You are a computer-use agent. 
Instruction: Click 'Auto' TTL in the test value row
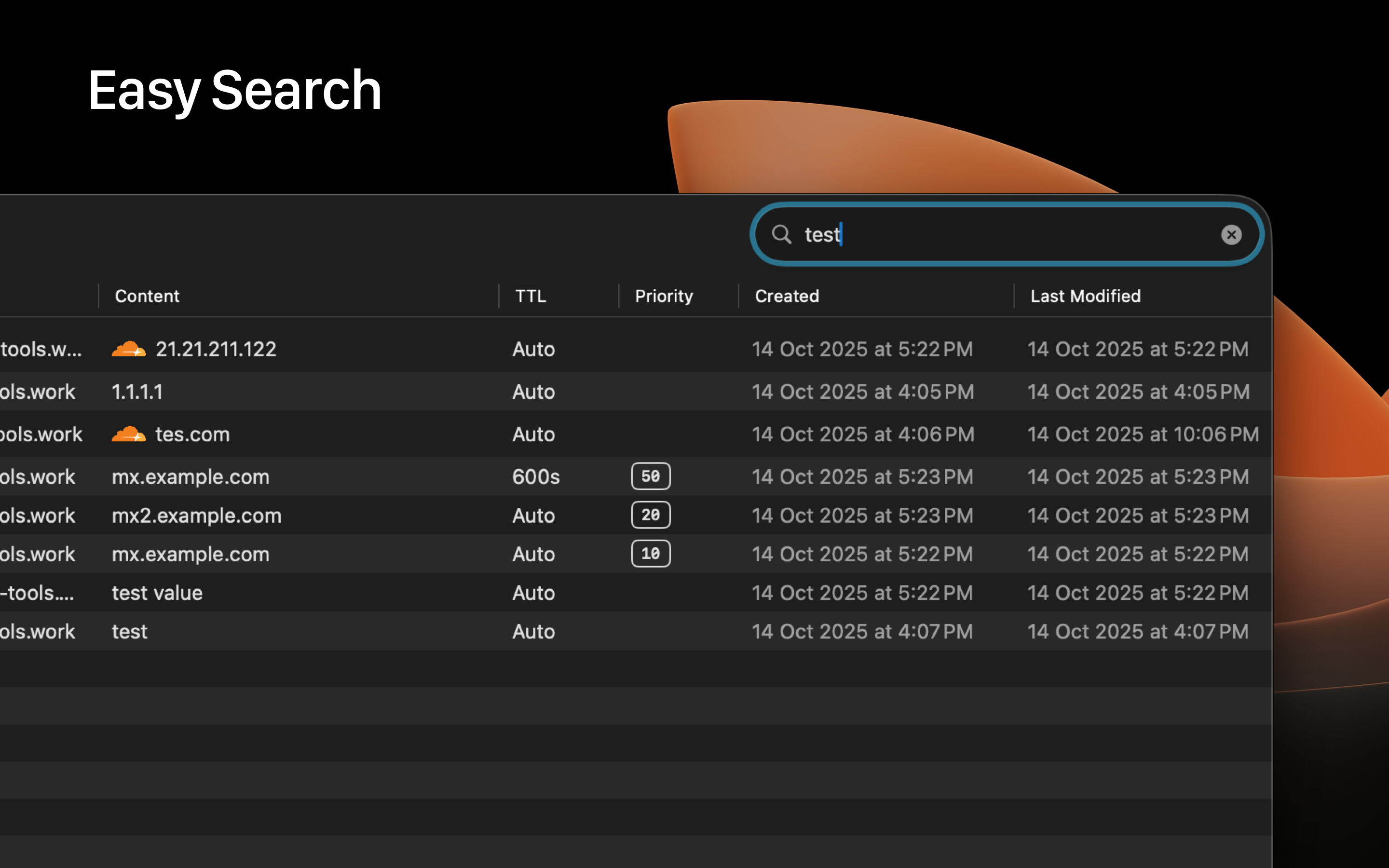pos(534,593)
